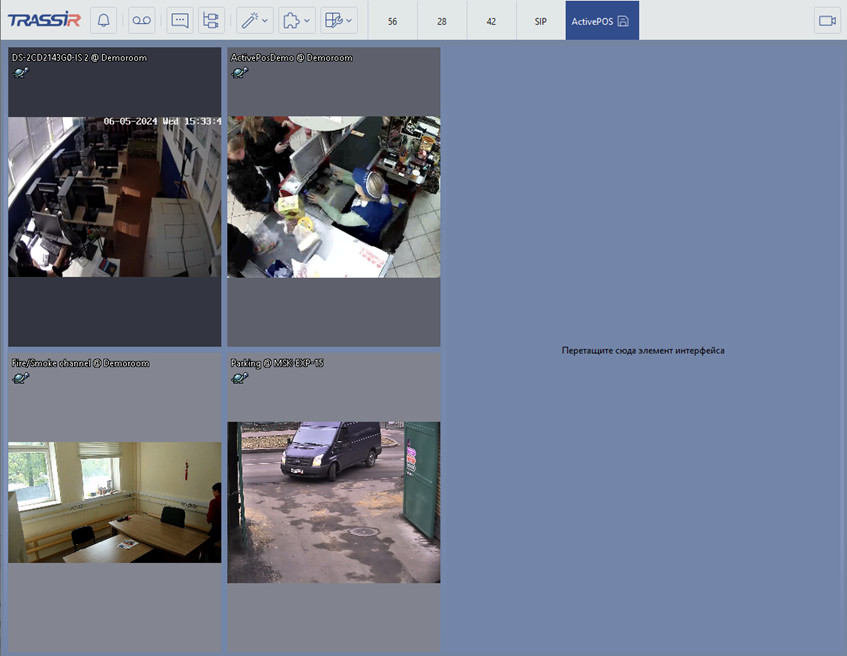The image size is (847, 656).
Task: Select the SIP tab
Action: (540, 21)
